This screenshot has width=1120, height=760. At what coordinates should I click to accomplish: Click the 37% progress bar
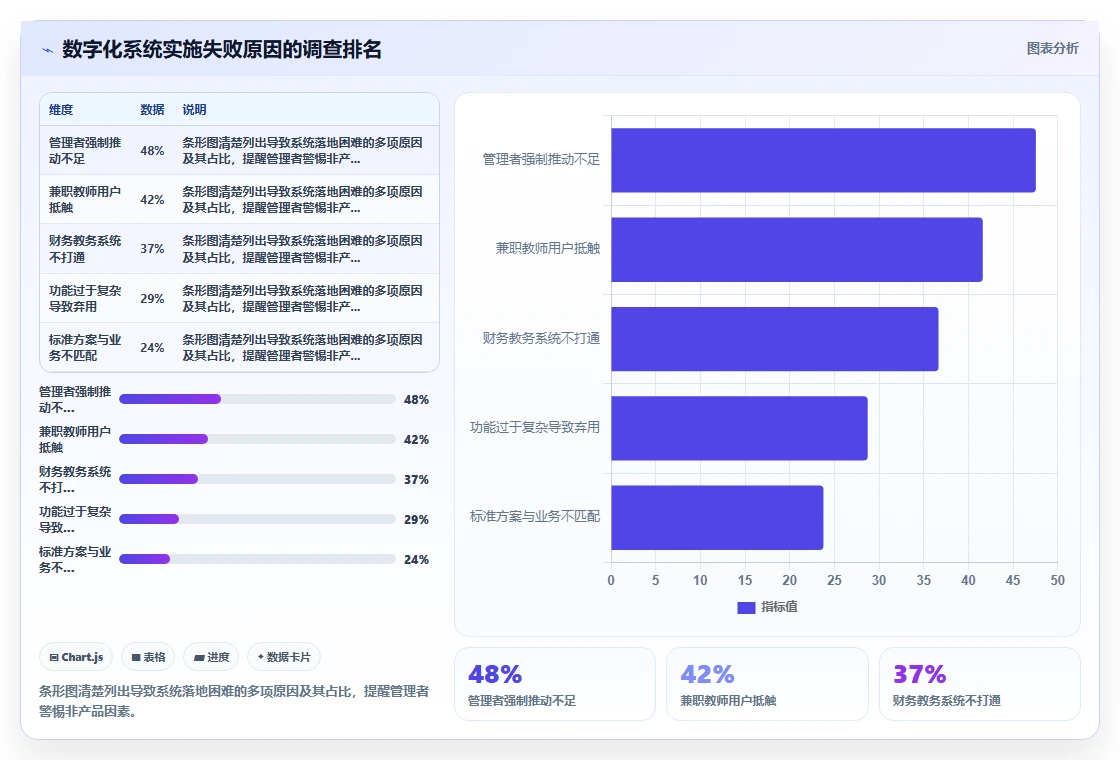click(257, 479)
